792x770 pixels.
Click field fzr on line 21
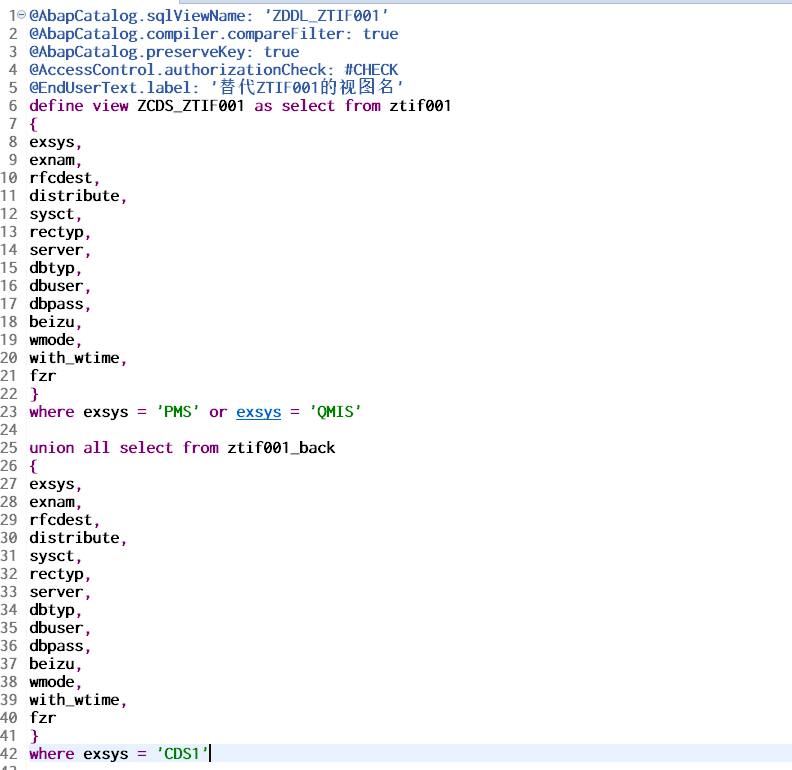[42, 376]
